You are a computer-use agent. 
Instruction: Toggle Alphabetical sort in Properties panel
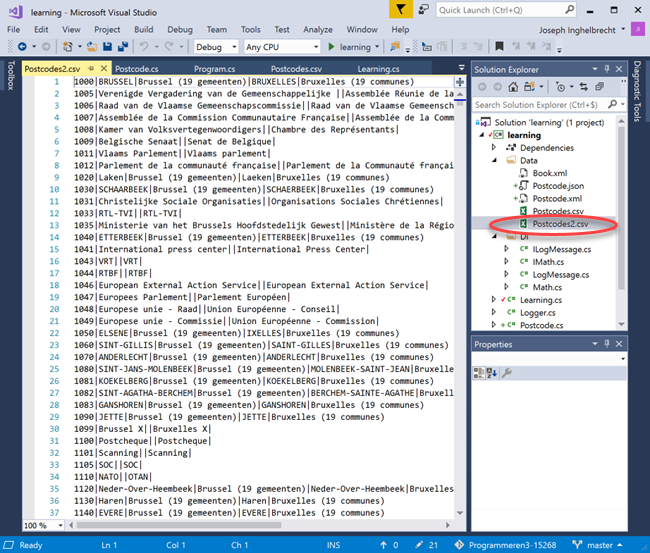coord(492,373)
